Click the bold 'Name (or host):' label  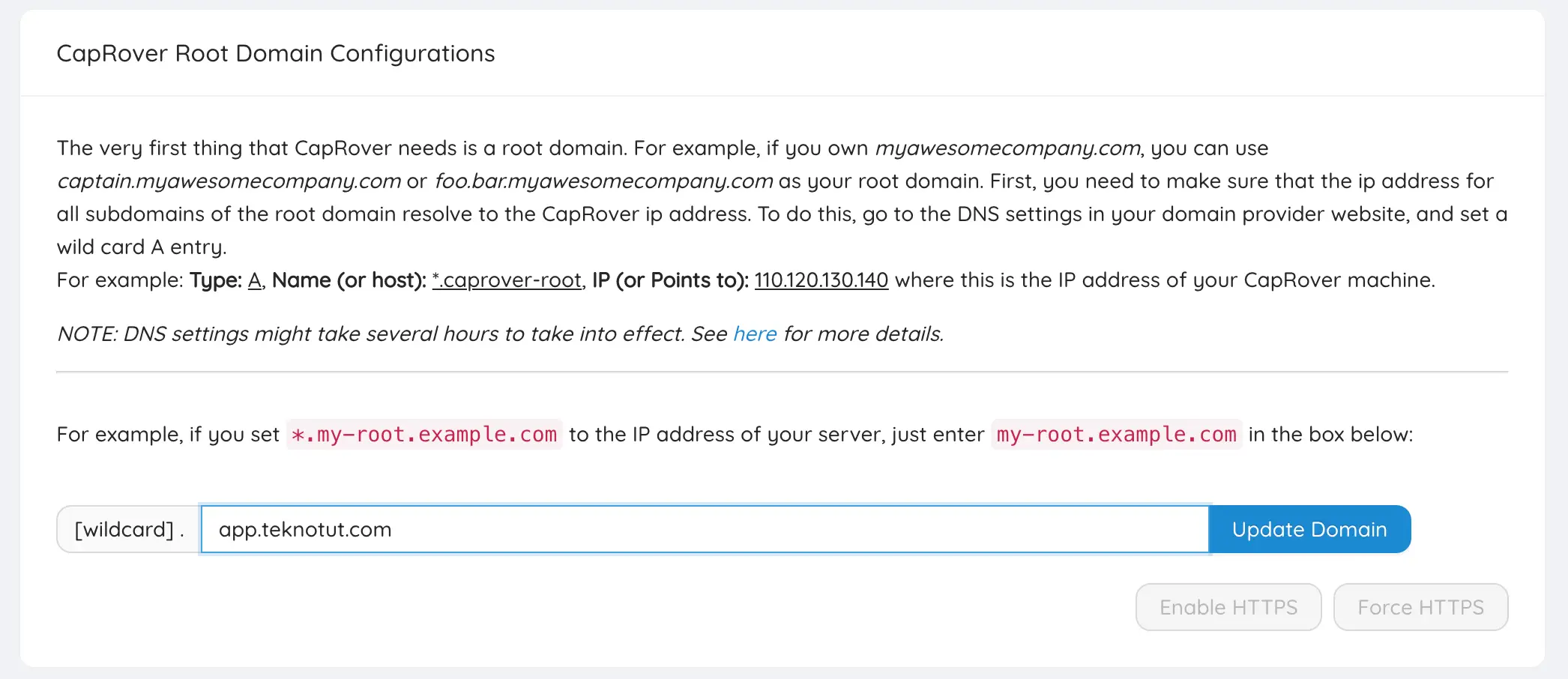[x=349, y=280]
